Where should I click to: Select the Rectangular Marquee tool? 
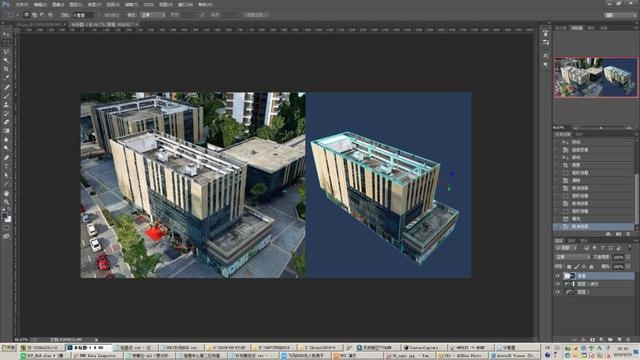(6, 43)
